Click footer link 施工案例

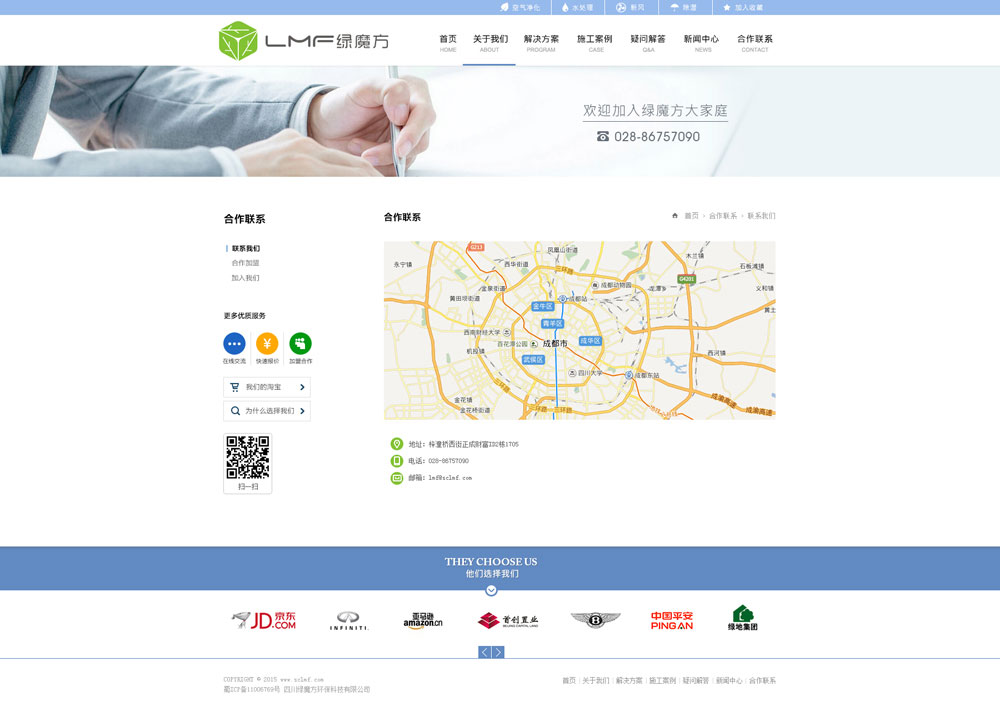coord(663,680)
